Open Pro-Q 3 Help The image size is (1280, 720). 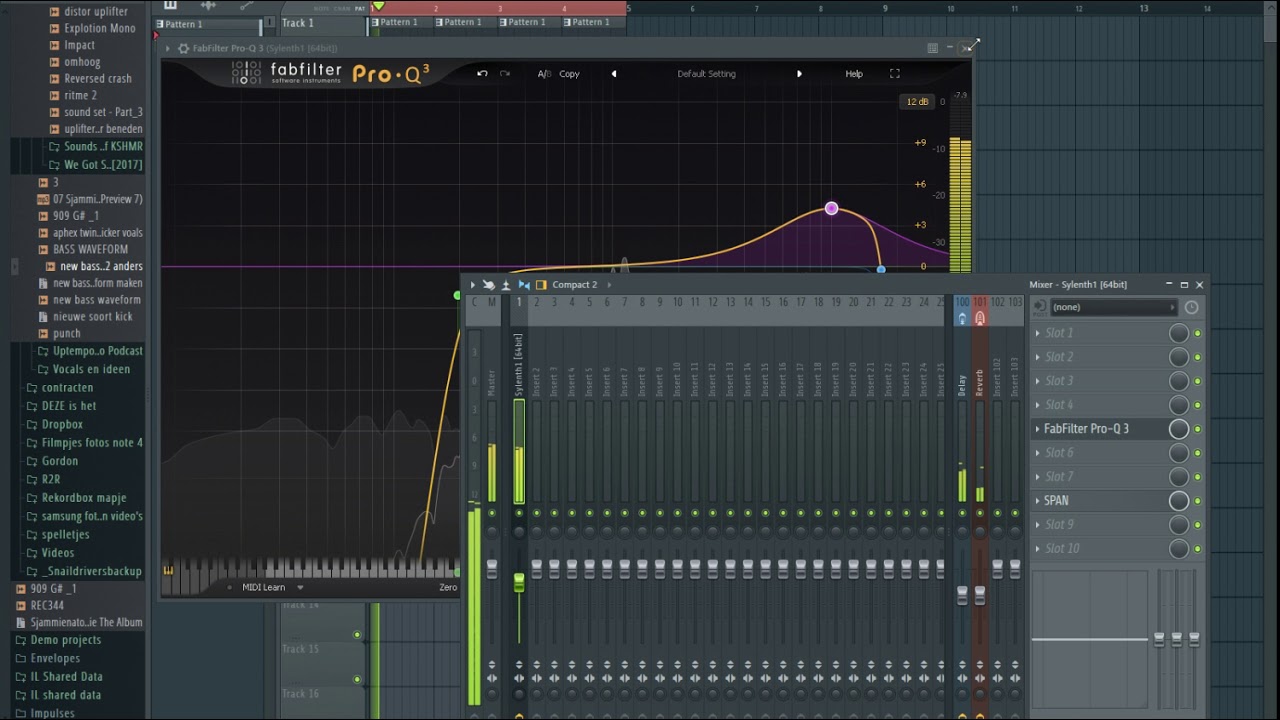coord(854,74)
